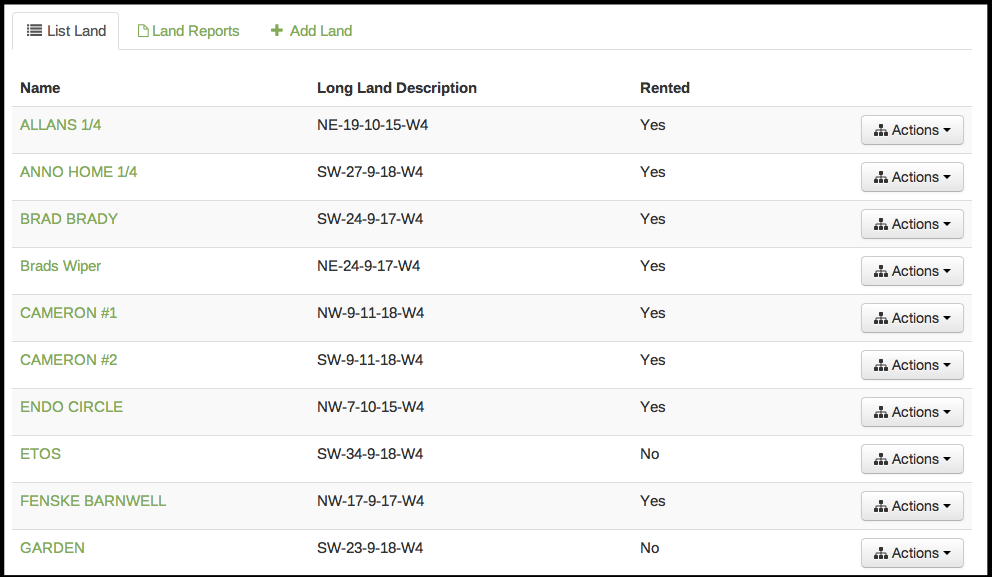Expand Actions dropdown for ANNO HOME 1/4
This screenshot has width=992, height=577.
coord(911,177)
